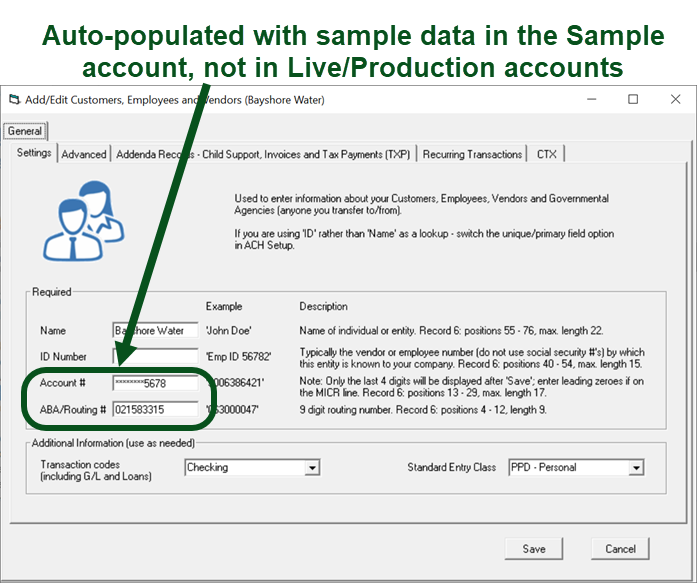Maximize the Add/Edit Customers window
The width and height of the screenshot is (697, 584).
point(633,100)
